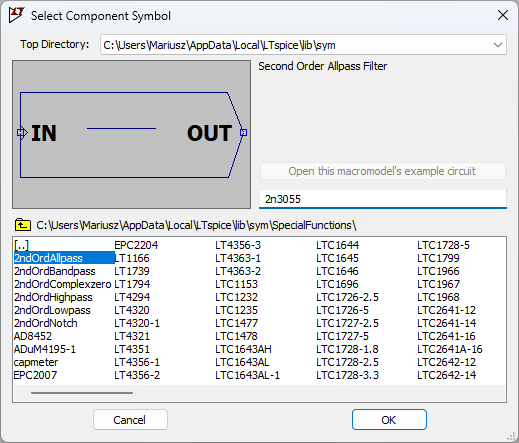Select LTC1799 component
The height and width of the screenshot is (443, 519).
tap(438, 258)
